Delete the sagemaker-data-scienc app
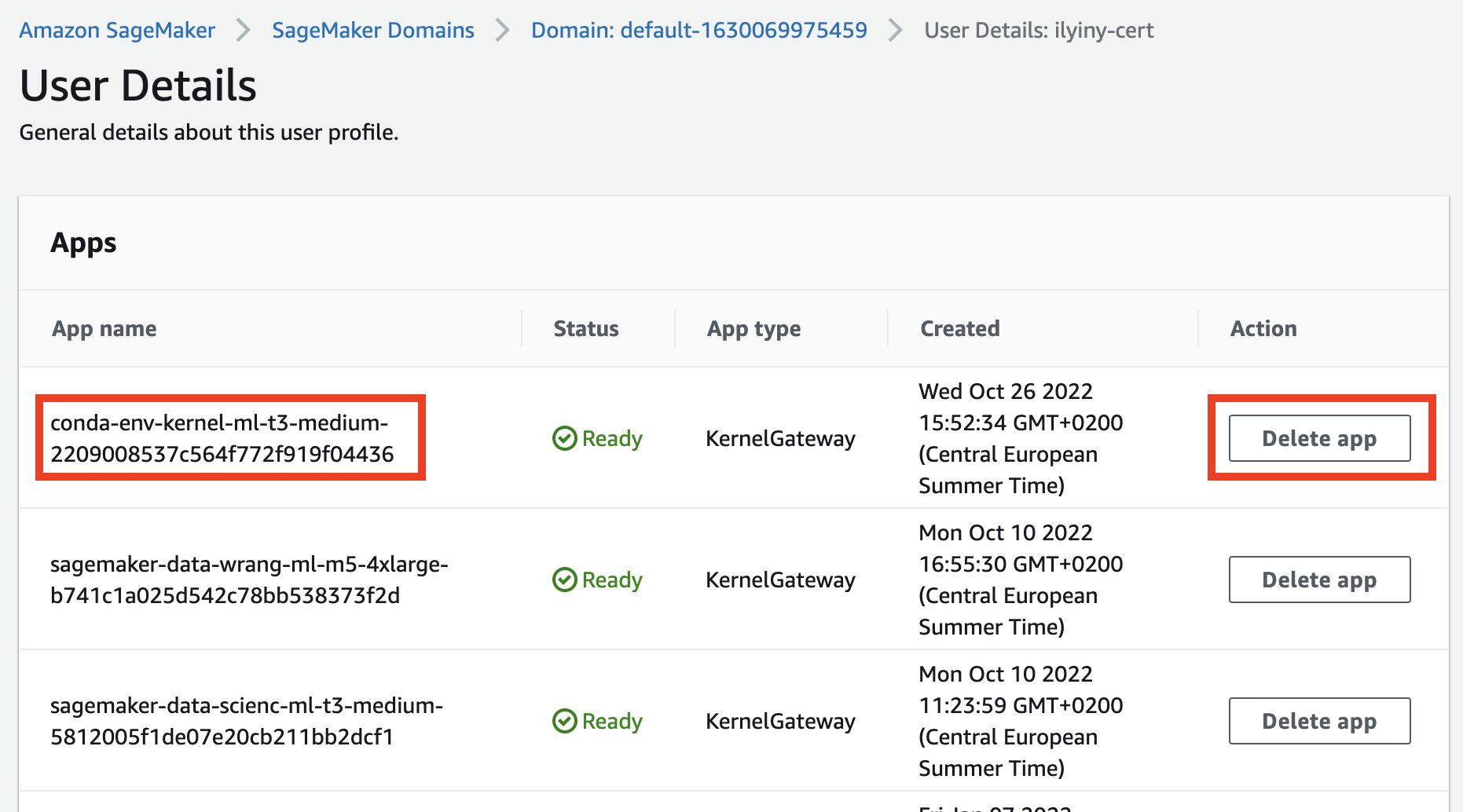The height and width of the screenshot is (812, 1463). tap(1319, 721)
